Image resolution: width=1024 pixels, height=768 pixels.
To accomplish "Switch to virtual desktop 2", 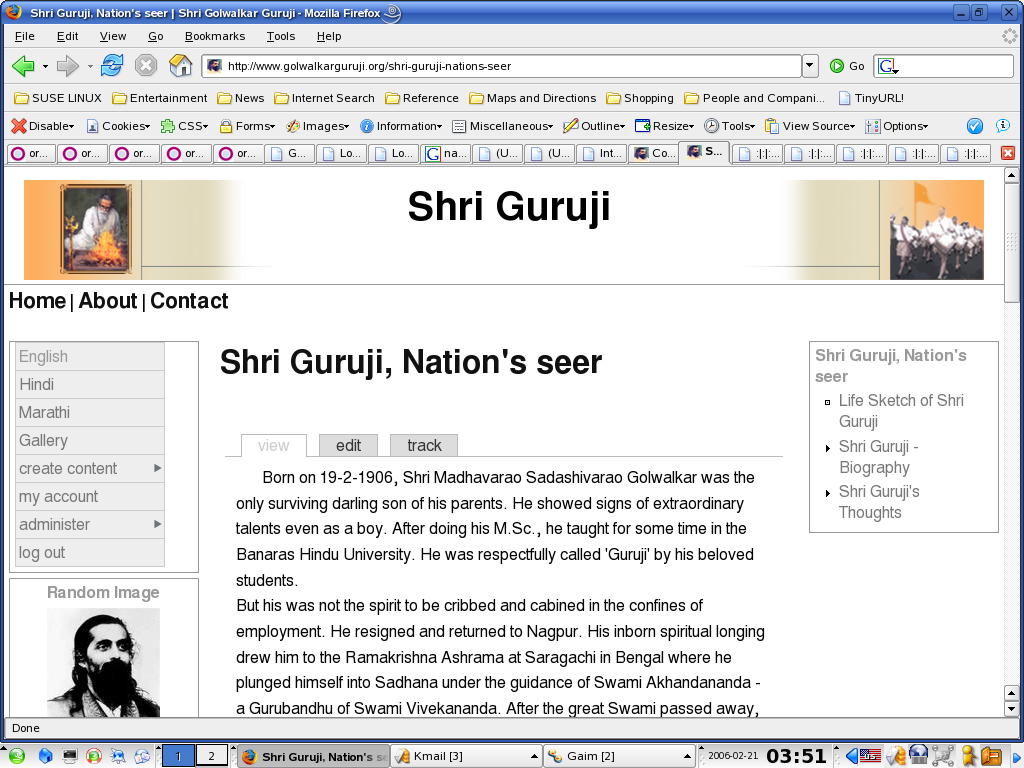I will tap(211, 756).
